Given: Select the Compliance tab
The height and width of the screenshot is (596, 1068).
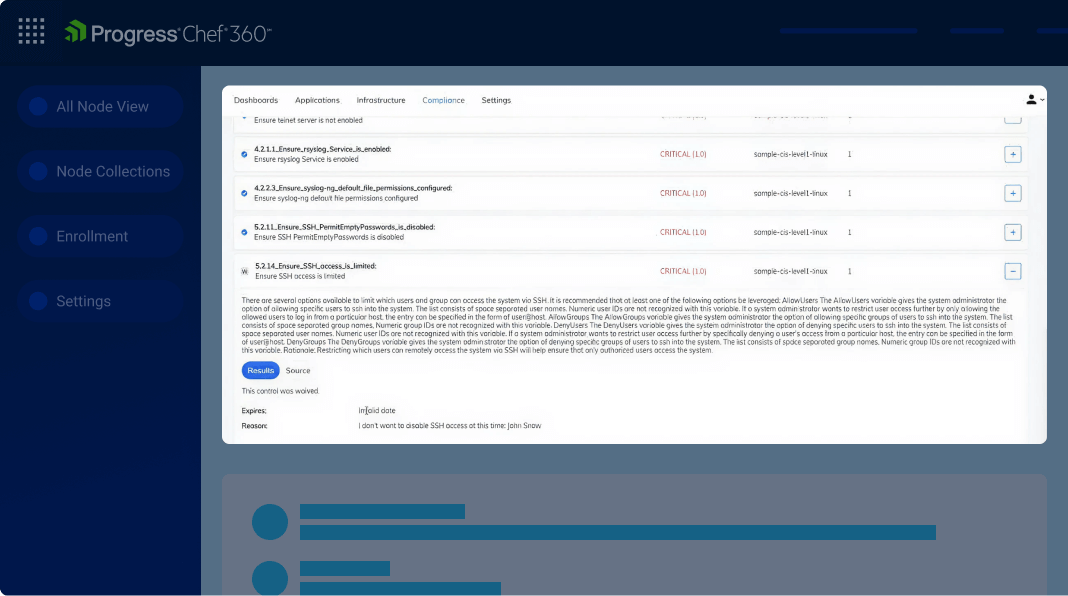Looking at the screenshot, I should point(443,100).
